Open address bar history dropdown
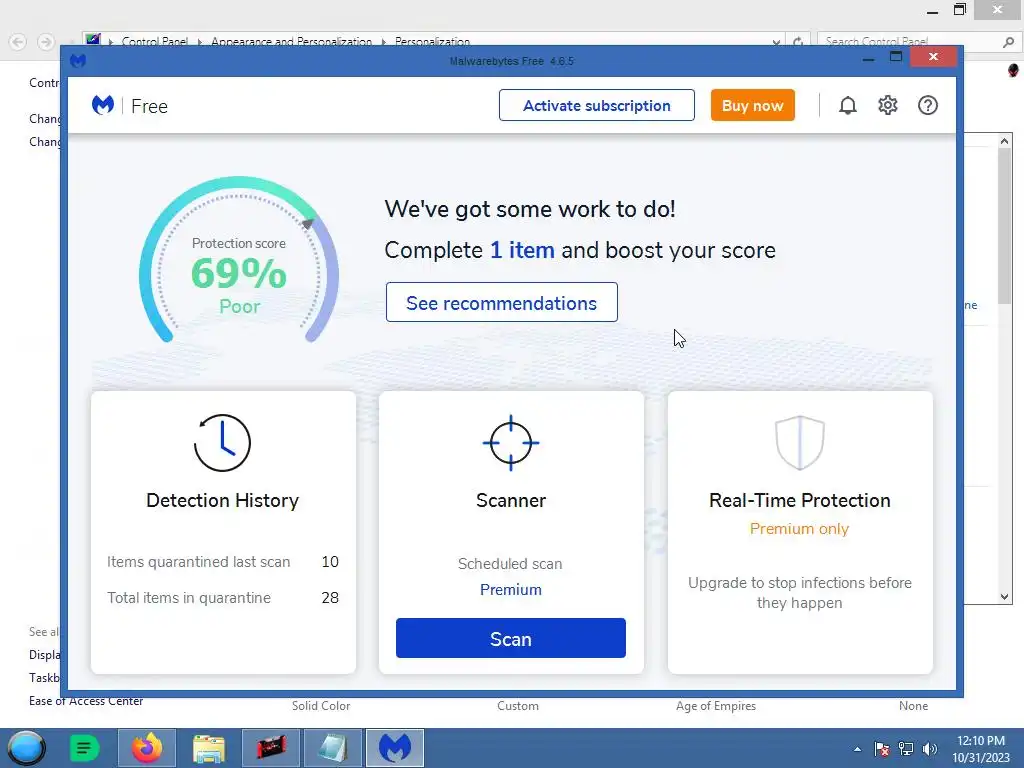Image resolution: width=1024 pixels, height=768 pixels. point(776,42)
